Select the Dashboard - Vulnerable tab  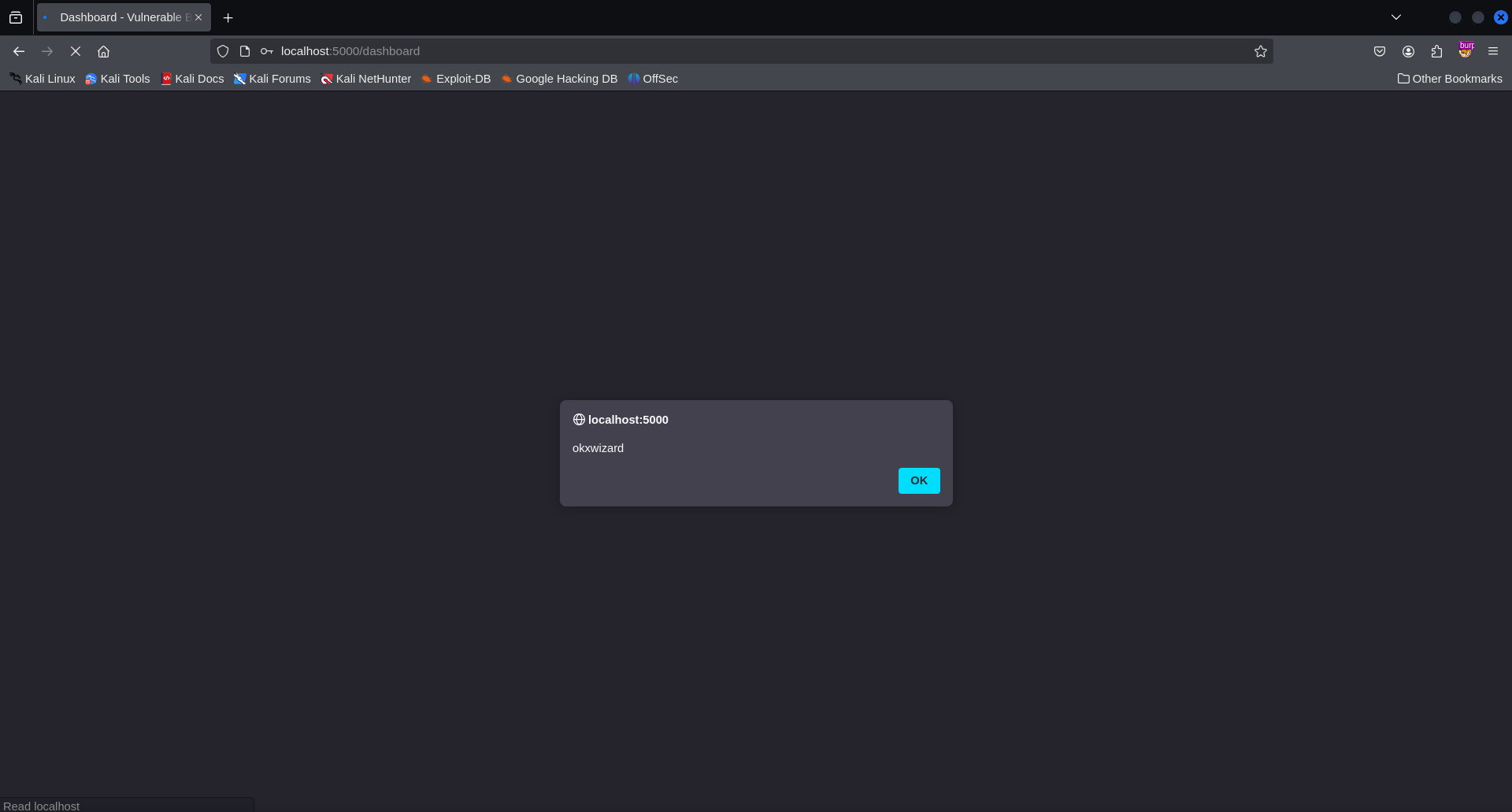click(118, 17)
